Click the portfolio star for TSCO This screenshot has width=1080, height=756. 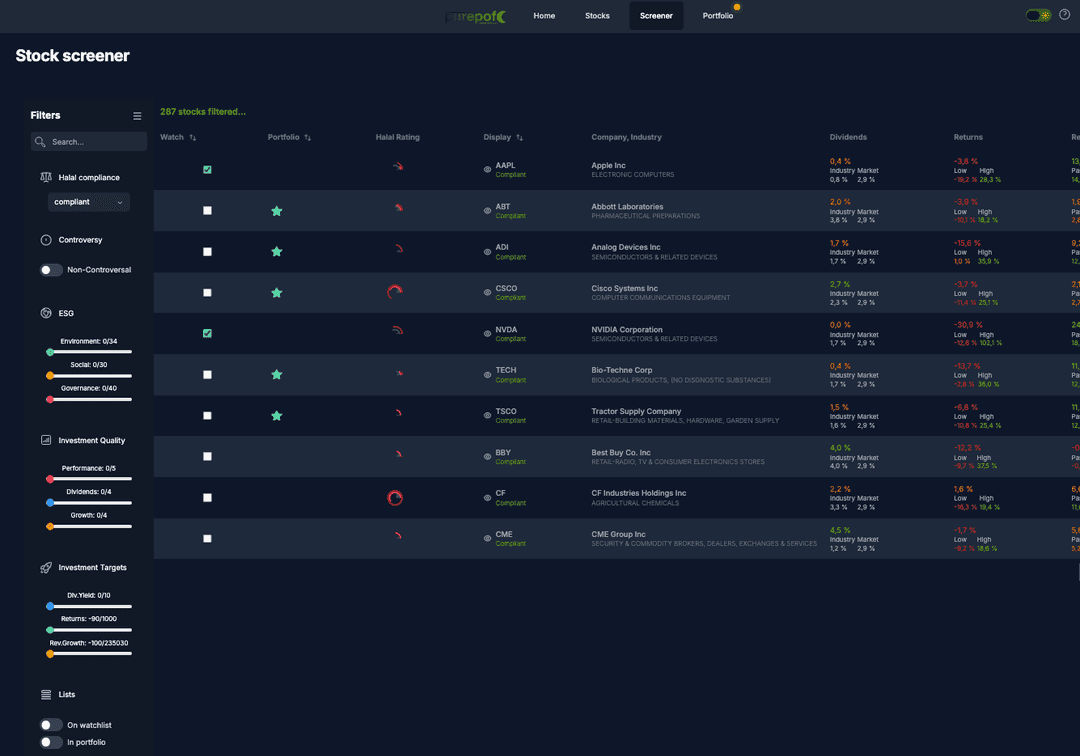click(x=277, y=415)
